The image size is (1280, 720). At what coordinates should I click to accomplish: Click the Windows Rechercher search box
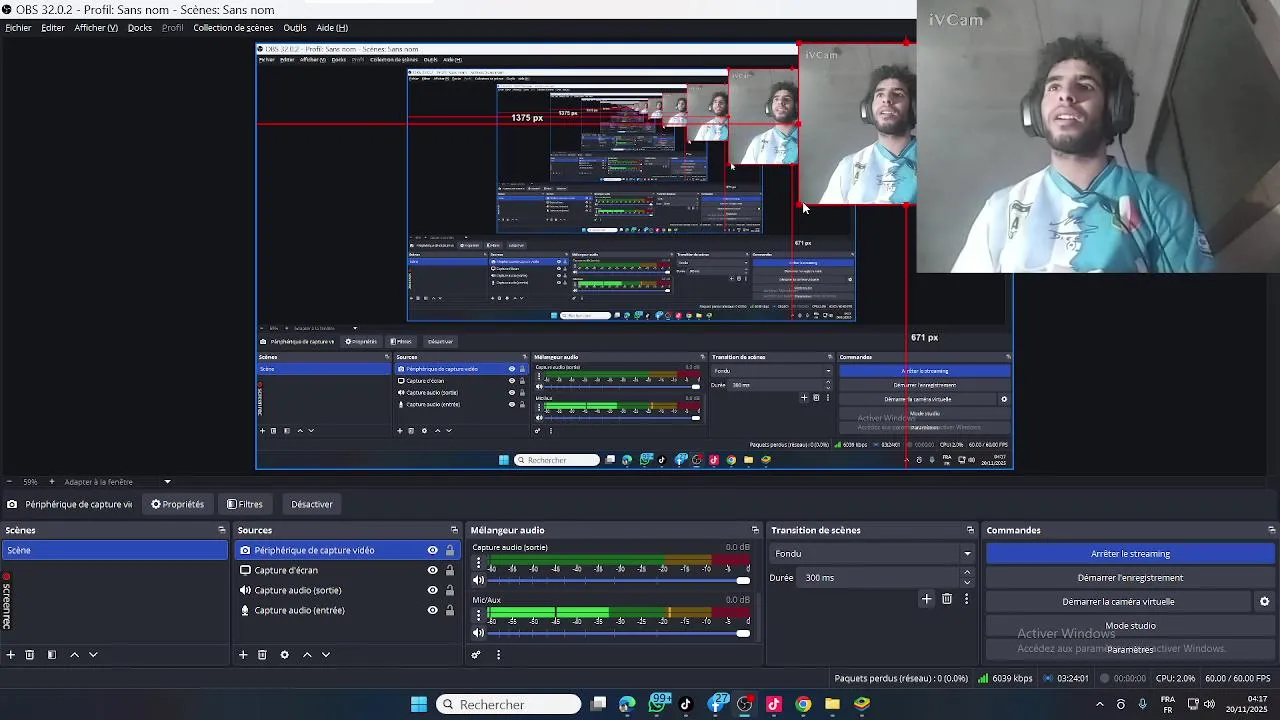point(508,704)
